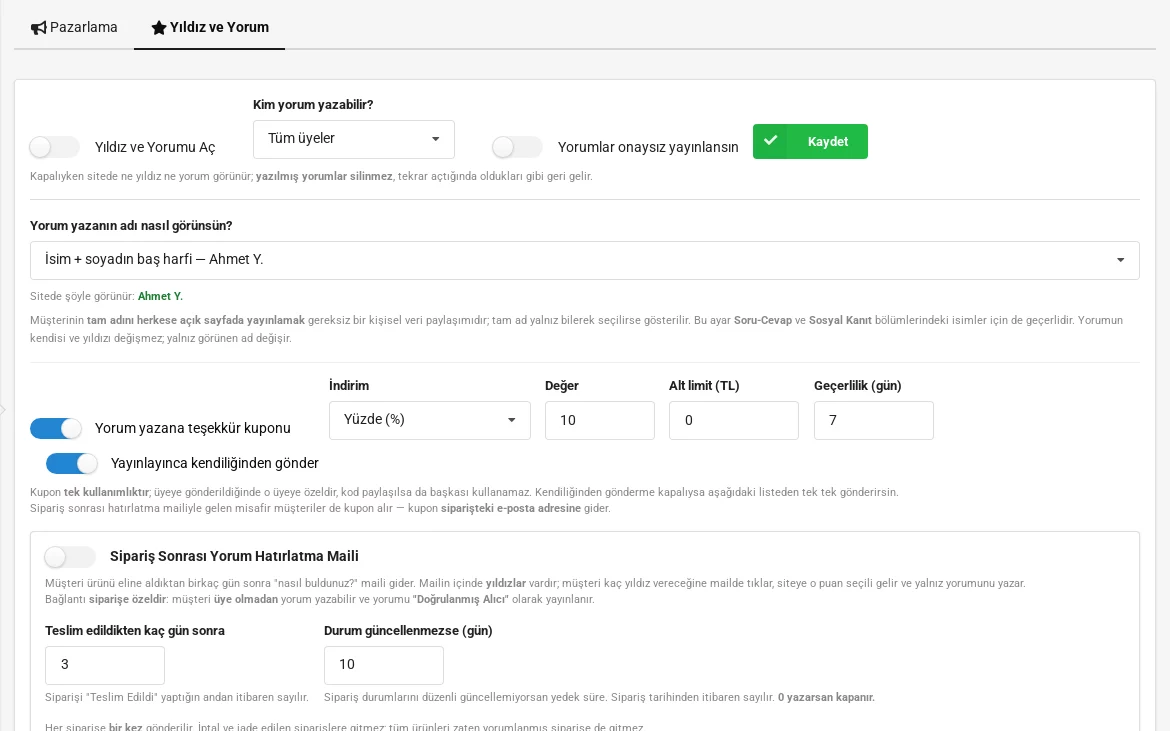Turn off Yayınlayınca kendiliğinden gönder switch
Viewport: 1170px width, 731px height.
[x=72, y=463]
